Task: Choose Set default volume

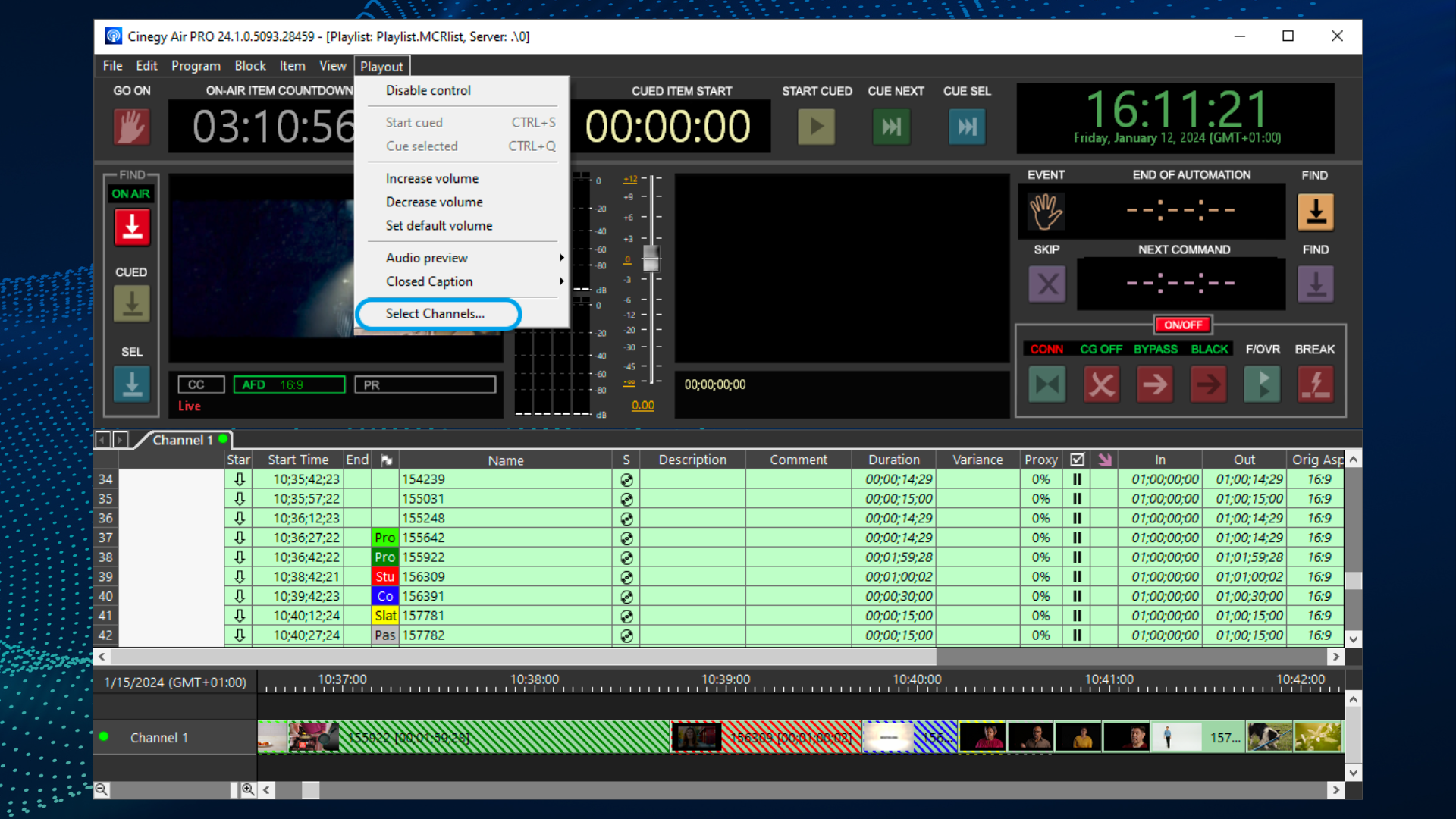Action: click(x=438, y=225)
